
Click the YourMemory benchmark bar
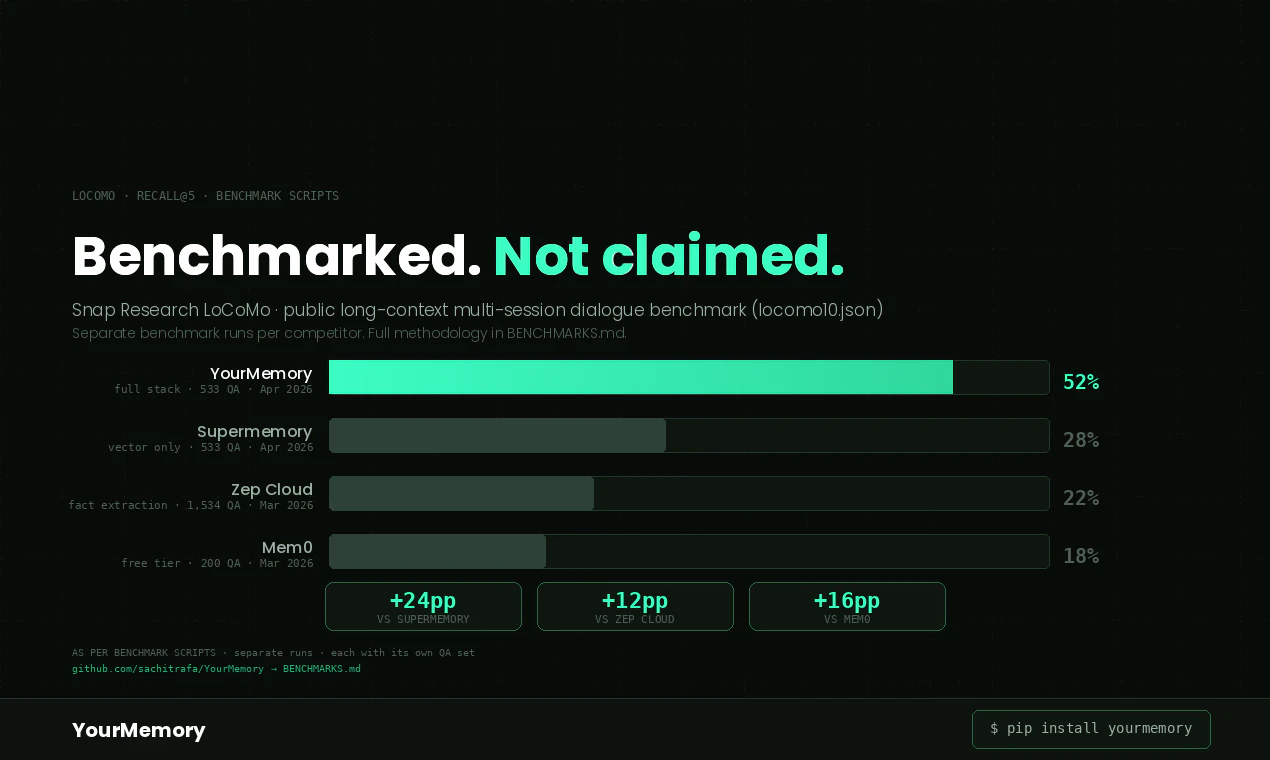point(640,377)
